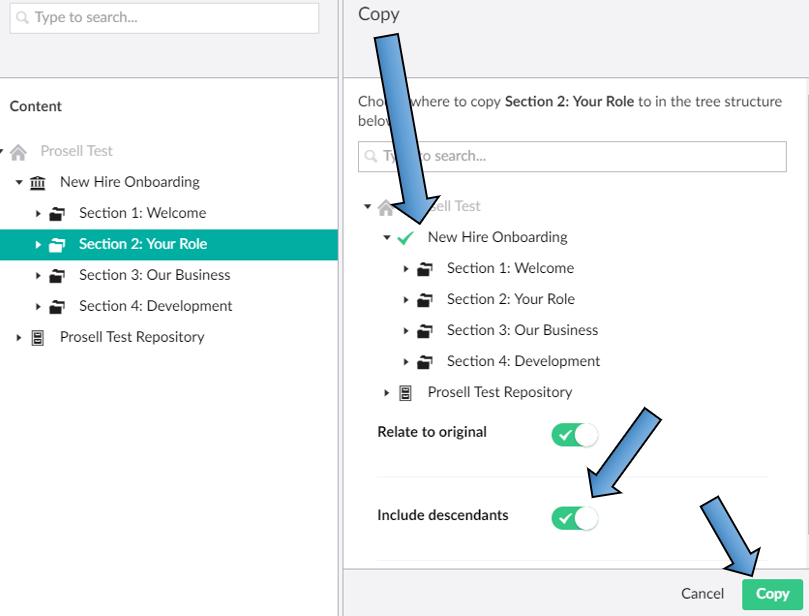Image resolution: width=809 pixels, height=616 pixels.
Task: Expand Section 4: Development in Copy dialog
Action: point(406,361)
